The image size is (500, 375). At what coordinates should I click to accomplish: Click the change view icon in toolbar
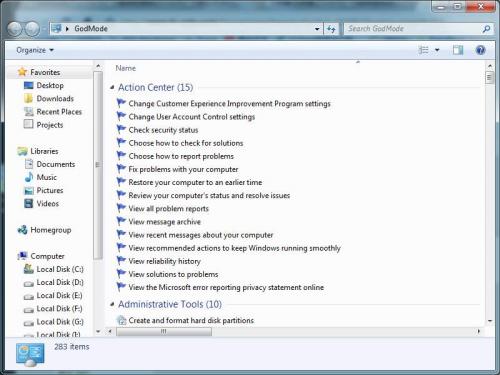click(x=423, y=50)
